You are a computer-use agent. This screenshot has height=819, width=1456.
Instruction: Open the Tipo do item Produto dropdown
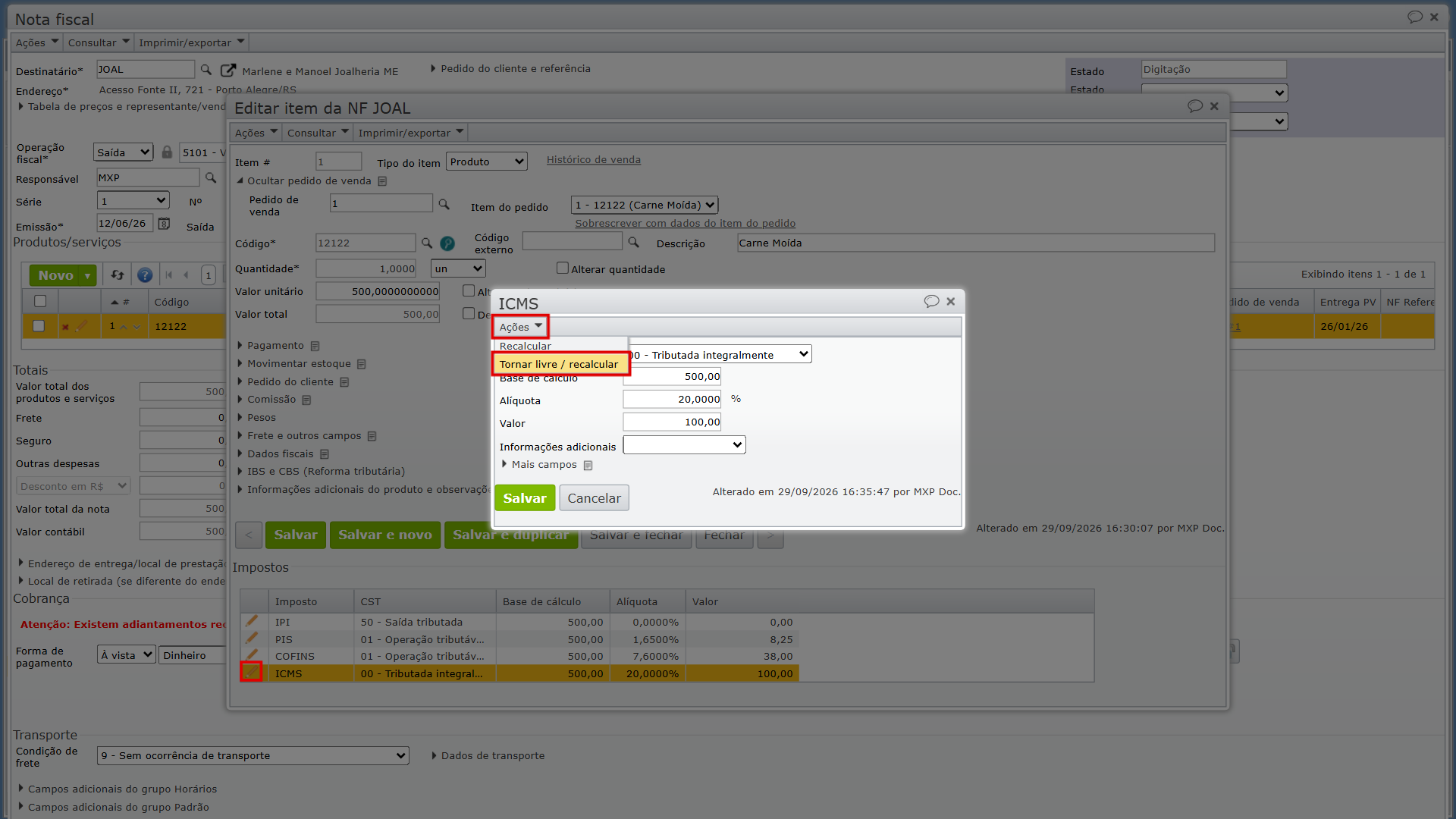(x=486, y=162)
